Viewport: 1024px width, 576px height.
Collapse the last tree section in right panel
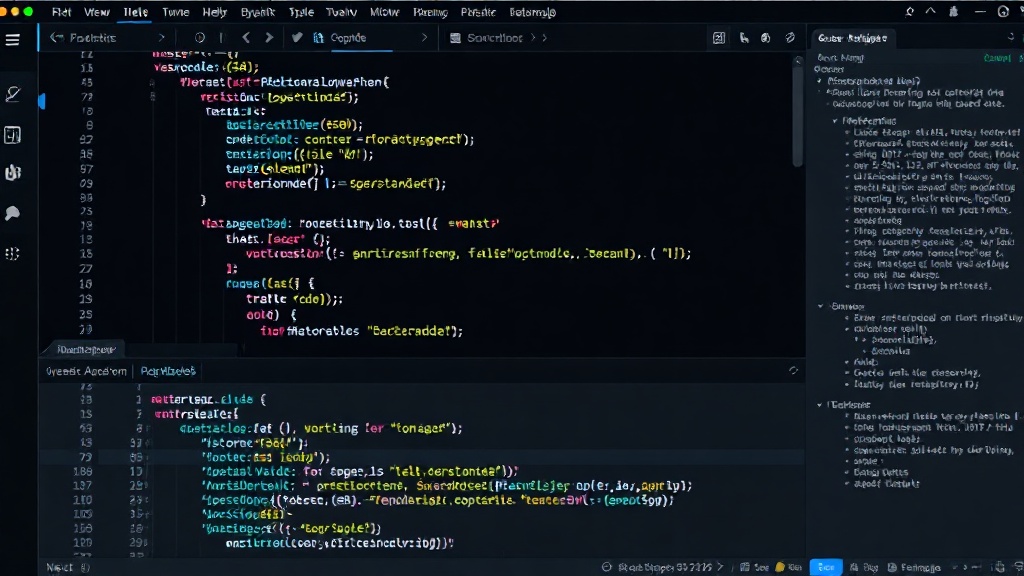point(820,405)
